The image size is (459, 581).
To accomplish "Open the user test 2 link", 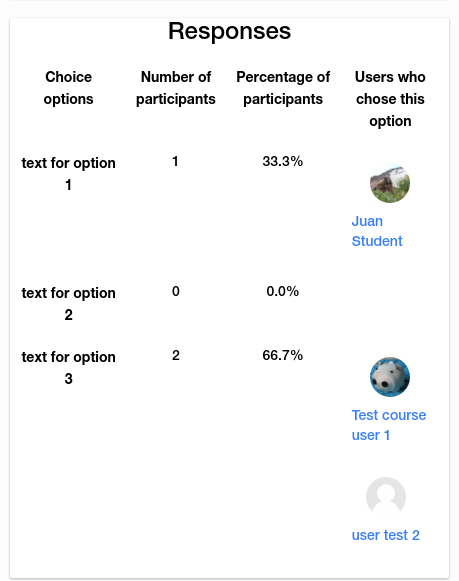I will point(386,535).
